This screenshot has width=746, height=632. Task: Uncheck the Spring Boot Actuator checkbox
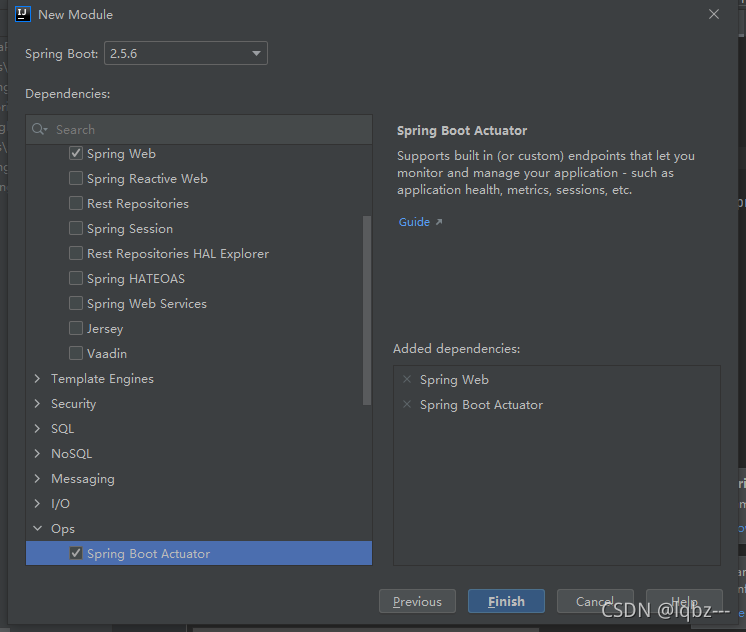pyautogui.click(x=76, y=553)
